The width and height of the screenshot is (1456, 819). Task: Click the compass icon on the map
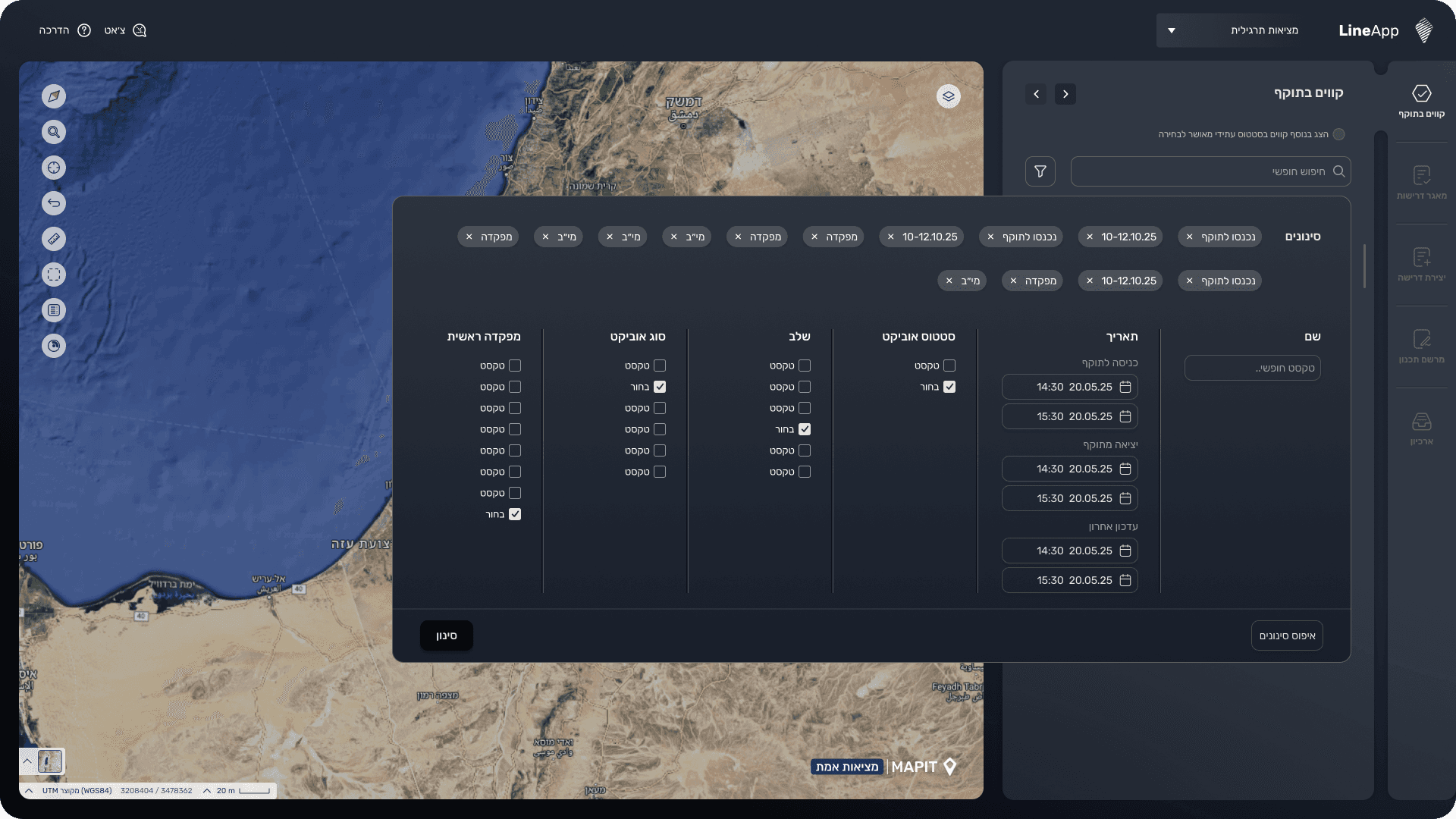(54, 96)
